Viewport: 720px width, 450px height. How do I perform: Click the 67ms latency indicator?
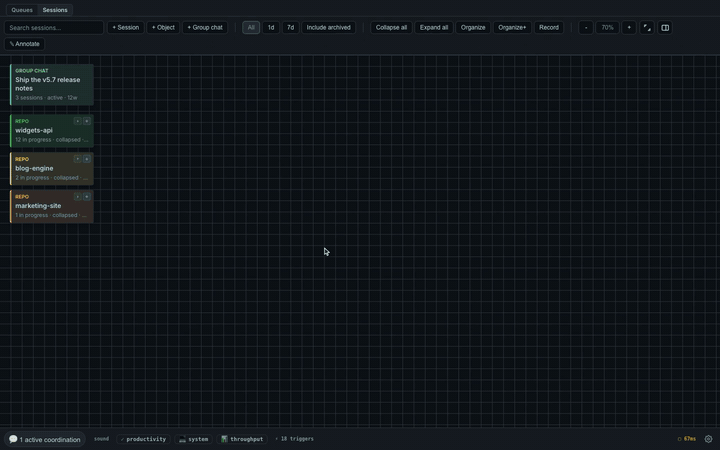coord(687,439)
